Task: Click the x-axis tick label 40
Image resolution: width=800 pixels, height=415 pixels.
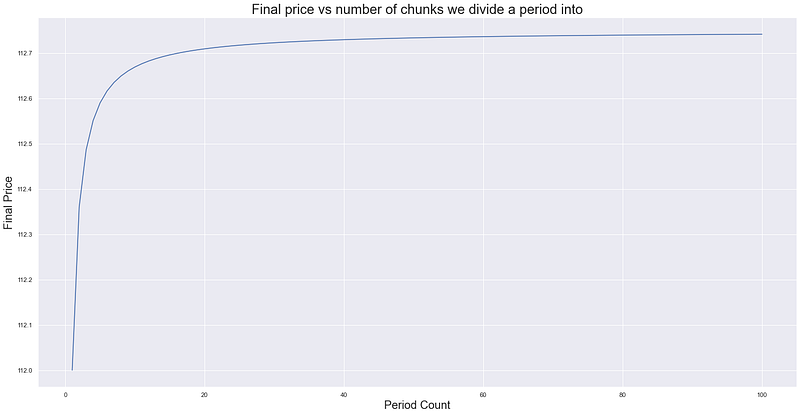Action: point(344,392)
